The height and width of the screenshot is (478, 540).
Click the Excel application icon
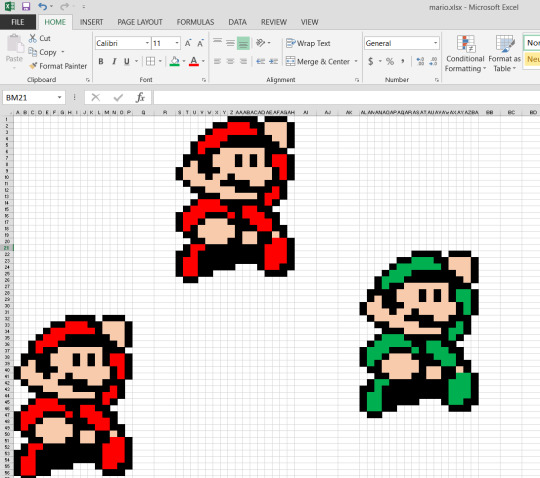point(10,6)
